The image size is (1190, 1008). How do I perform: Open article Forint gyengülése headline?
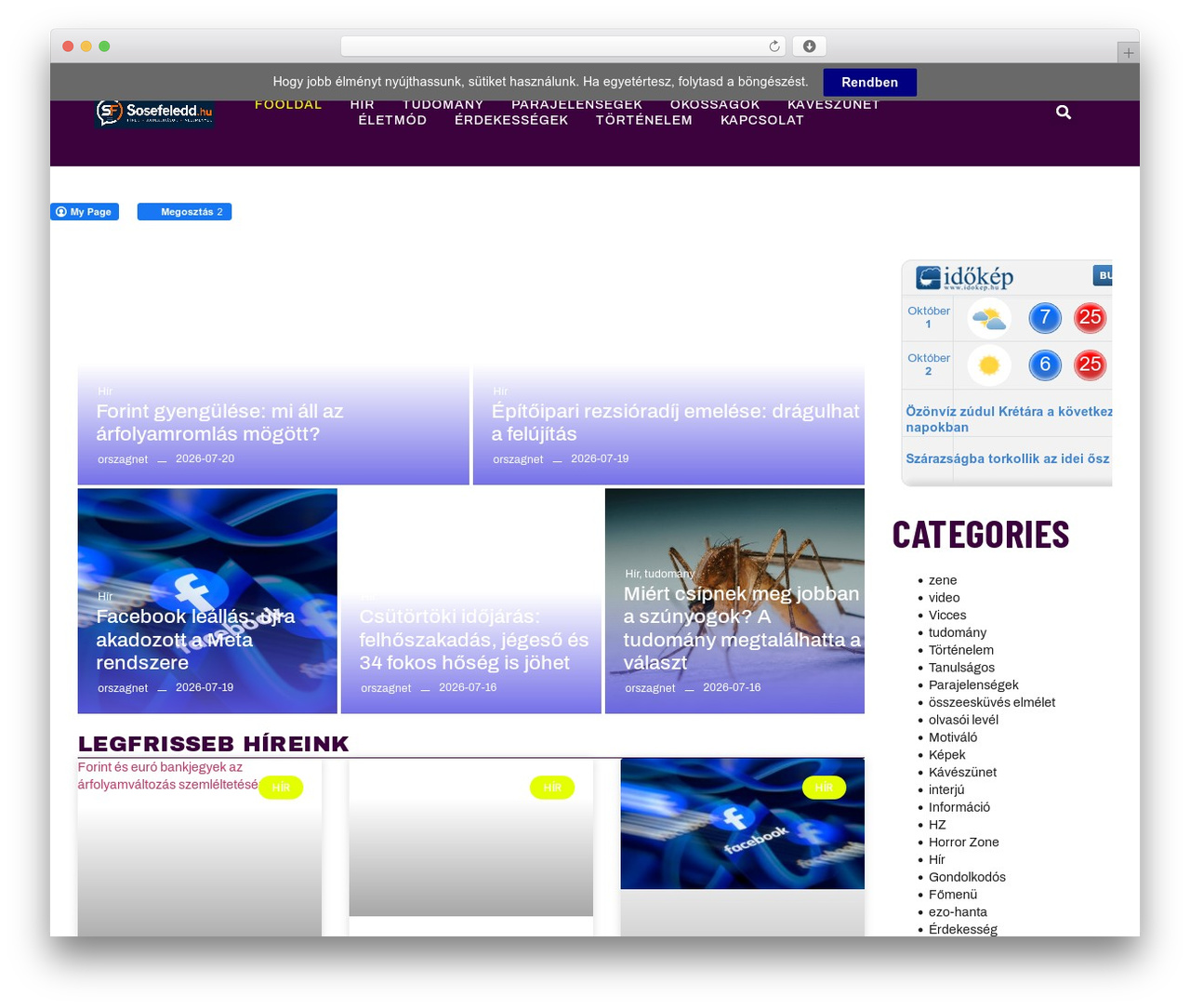pyautogui.click(x=219, y=422)
